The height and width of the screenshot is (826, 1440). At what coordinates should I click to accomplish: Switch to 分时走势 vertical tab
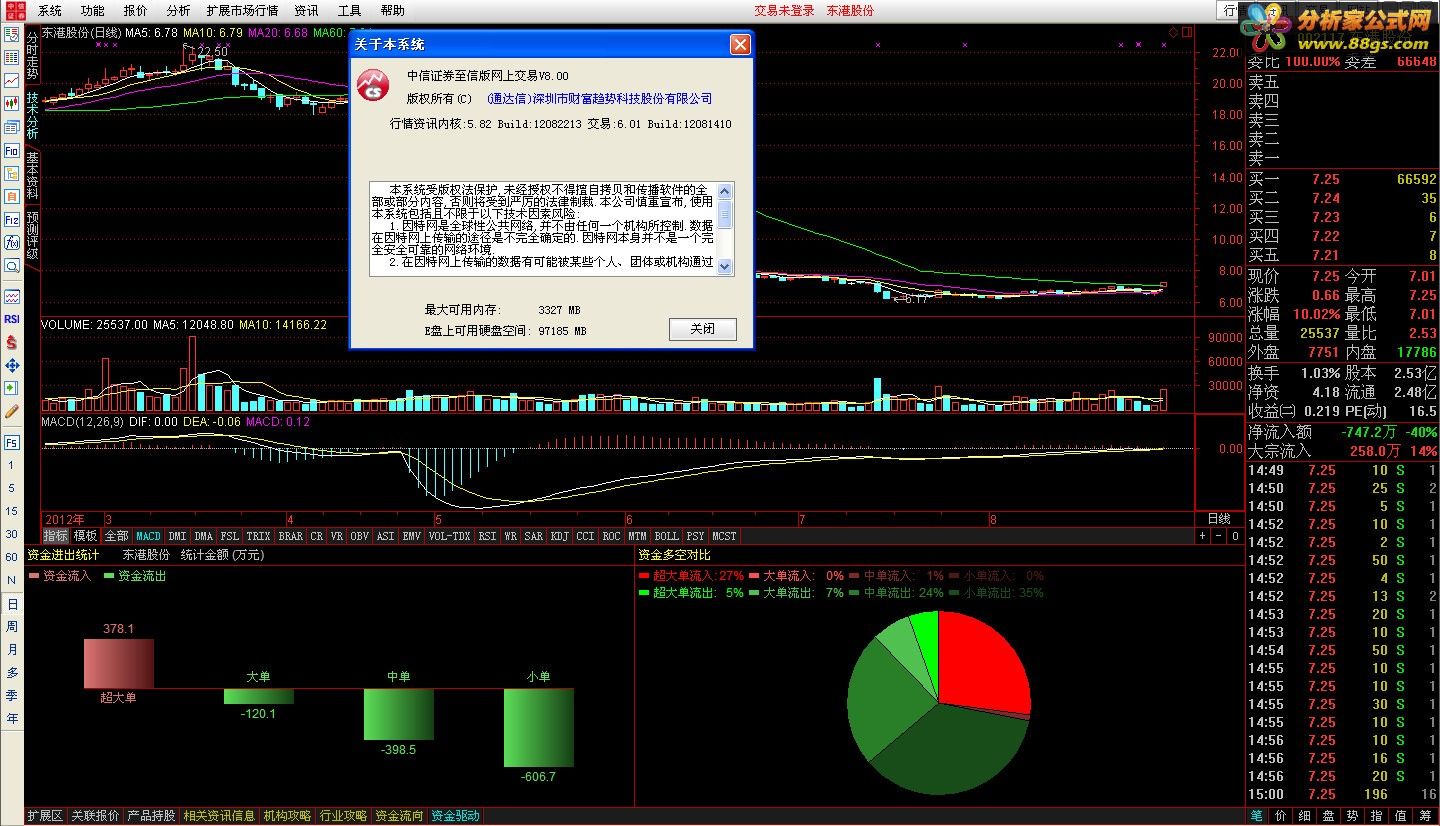(x=32, y=55)
